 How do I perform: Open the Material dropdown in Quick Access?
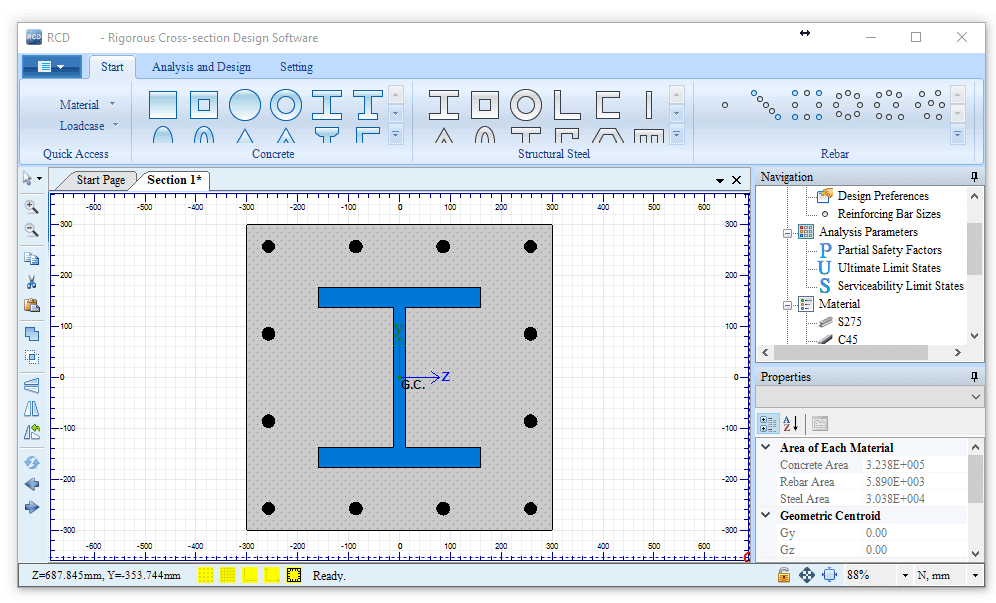(112, 104)
